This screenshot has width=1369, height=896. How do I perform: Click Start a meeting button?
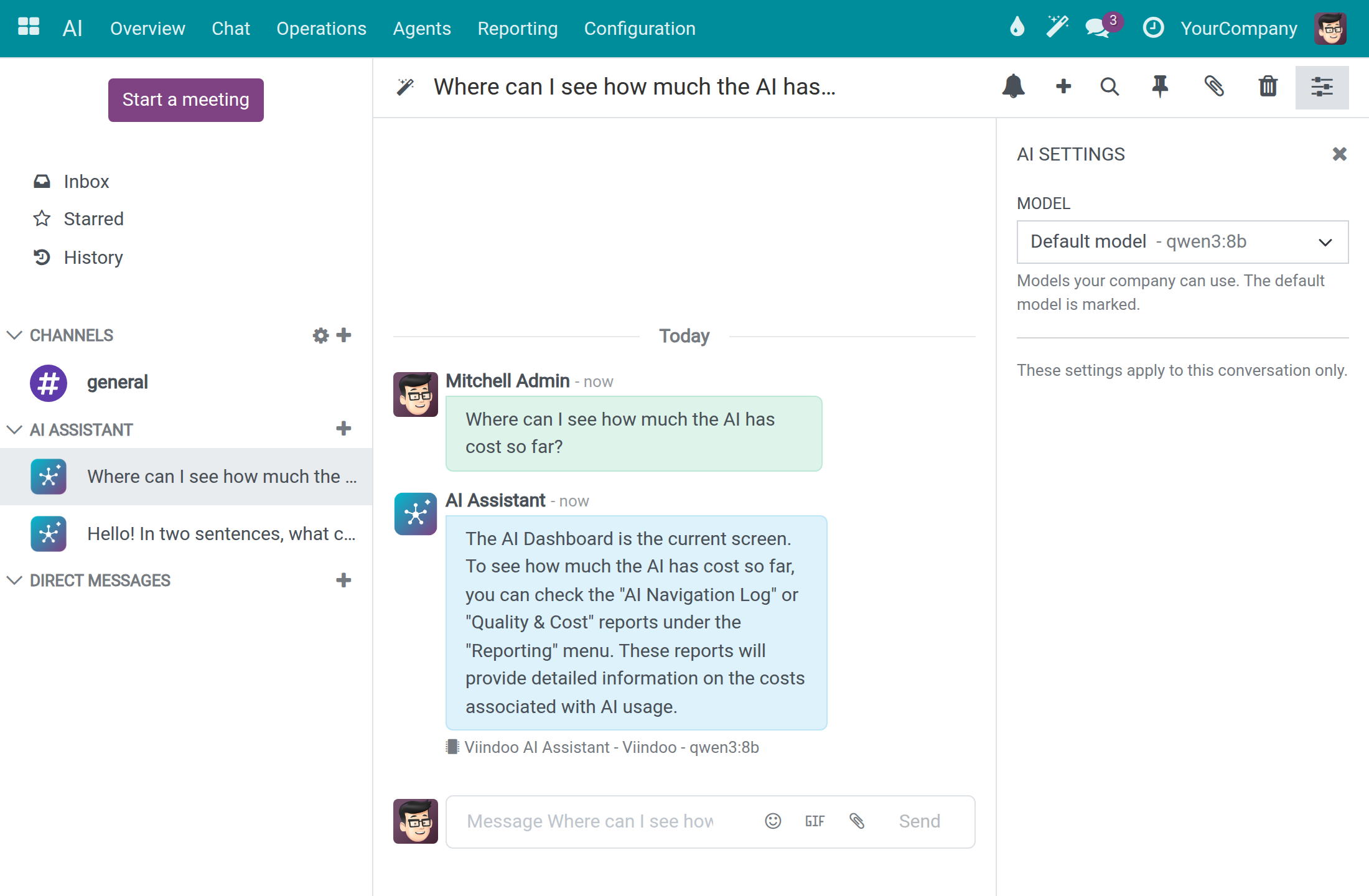click(x=185, y=100)
